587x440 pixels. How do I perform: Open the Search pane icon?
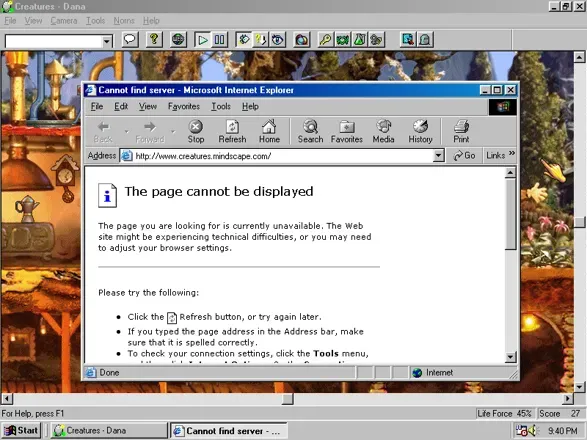coord(310,132)
